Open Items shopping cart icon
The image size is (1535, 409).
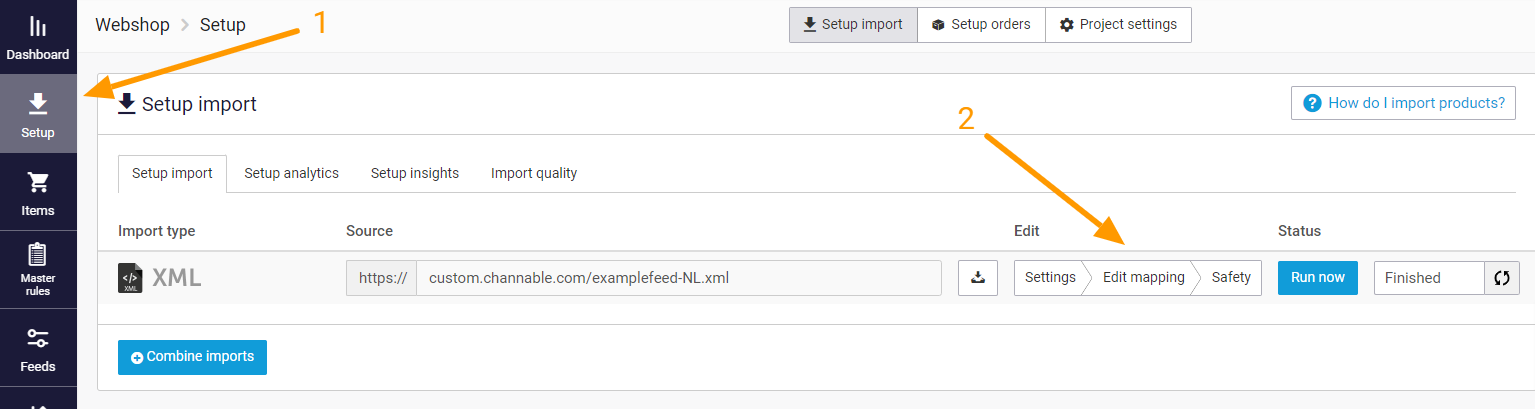pos(38,182)
